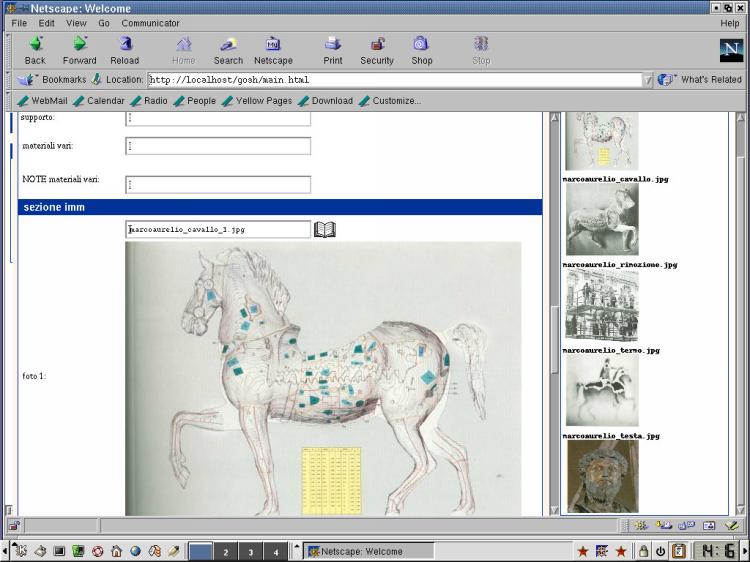Click the Forward navigation icon

click(80, 44)
